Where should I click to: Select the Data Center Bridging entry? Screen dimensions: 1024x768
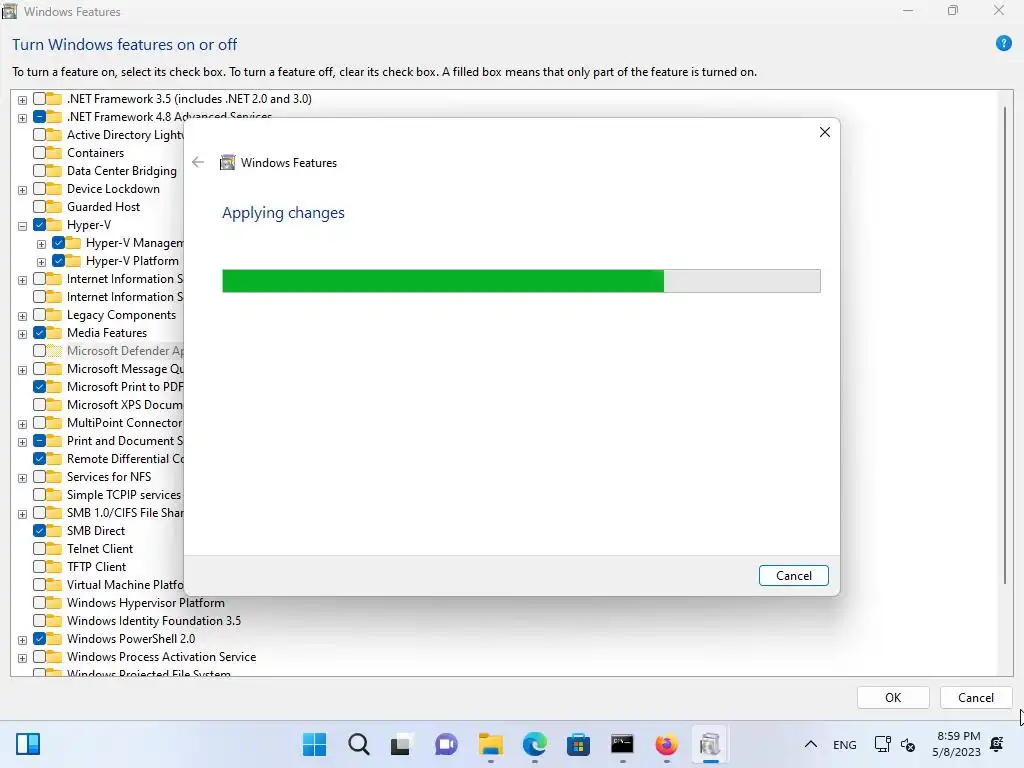[121, 170]
